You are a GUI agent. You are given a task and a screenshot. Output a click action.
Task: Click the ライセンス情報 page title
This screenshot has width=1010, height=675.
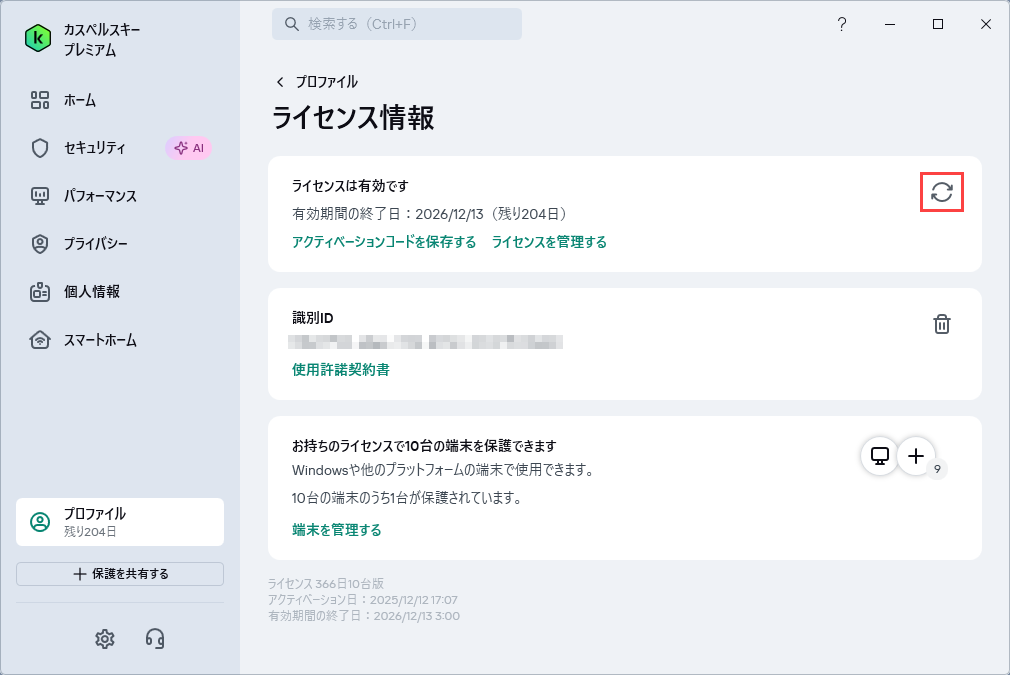353,118
